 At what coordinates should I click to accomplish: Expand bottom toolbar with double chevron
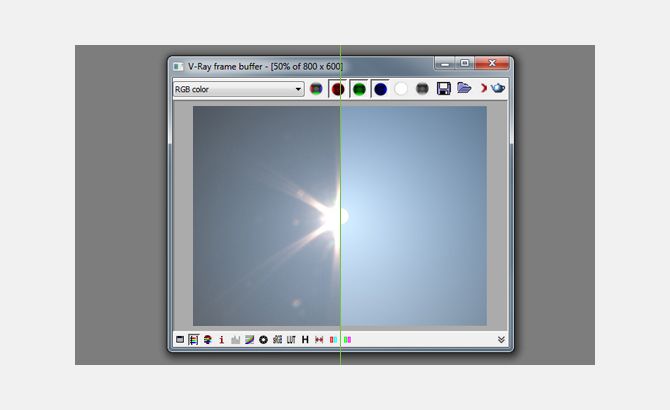pos(501,340)
